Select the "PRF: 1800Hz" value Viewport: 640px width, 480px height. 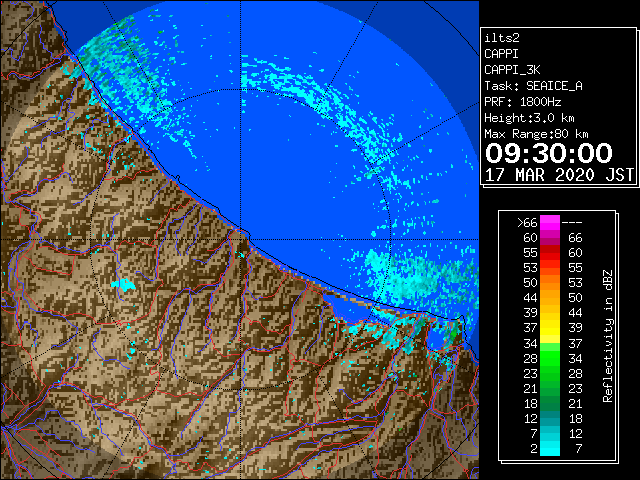click(x=522, y=102)
